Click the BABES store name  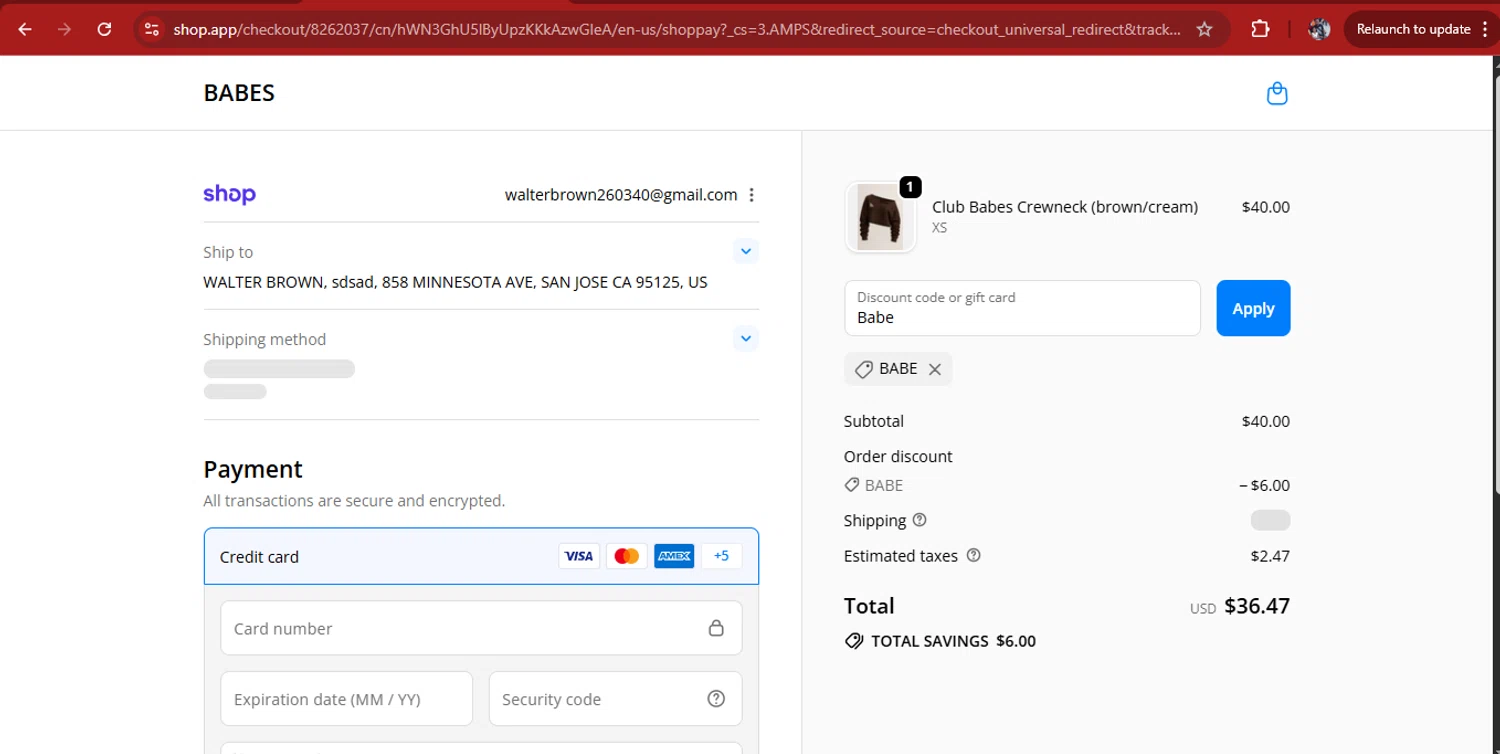click(239, 93)
